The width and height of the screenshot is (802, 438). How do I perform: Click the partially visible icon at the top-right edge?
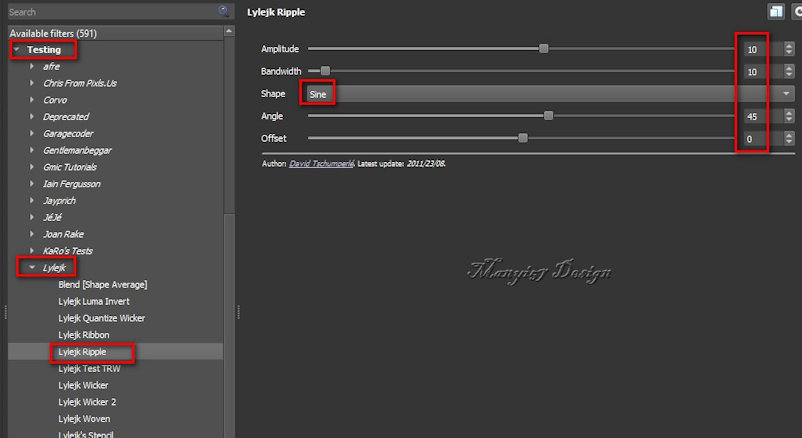(x=797, y=11)
